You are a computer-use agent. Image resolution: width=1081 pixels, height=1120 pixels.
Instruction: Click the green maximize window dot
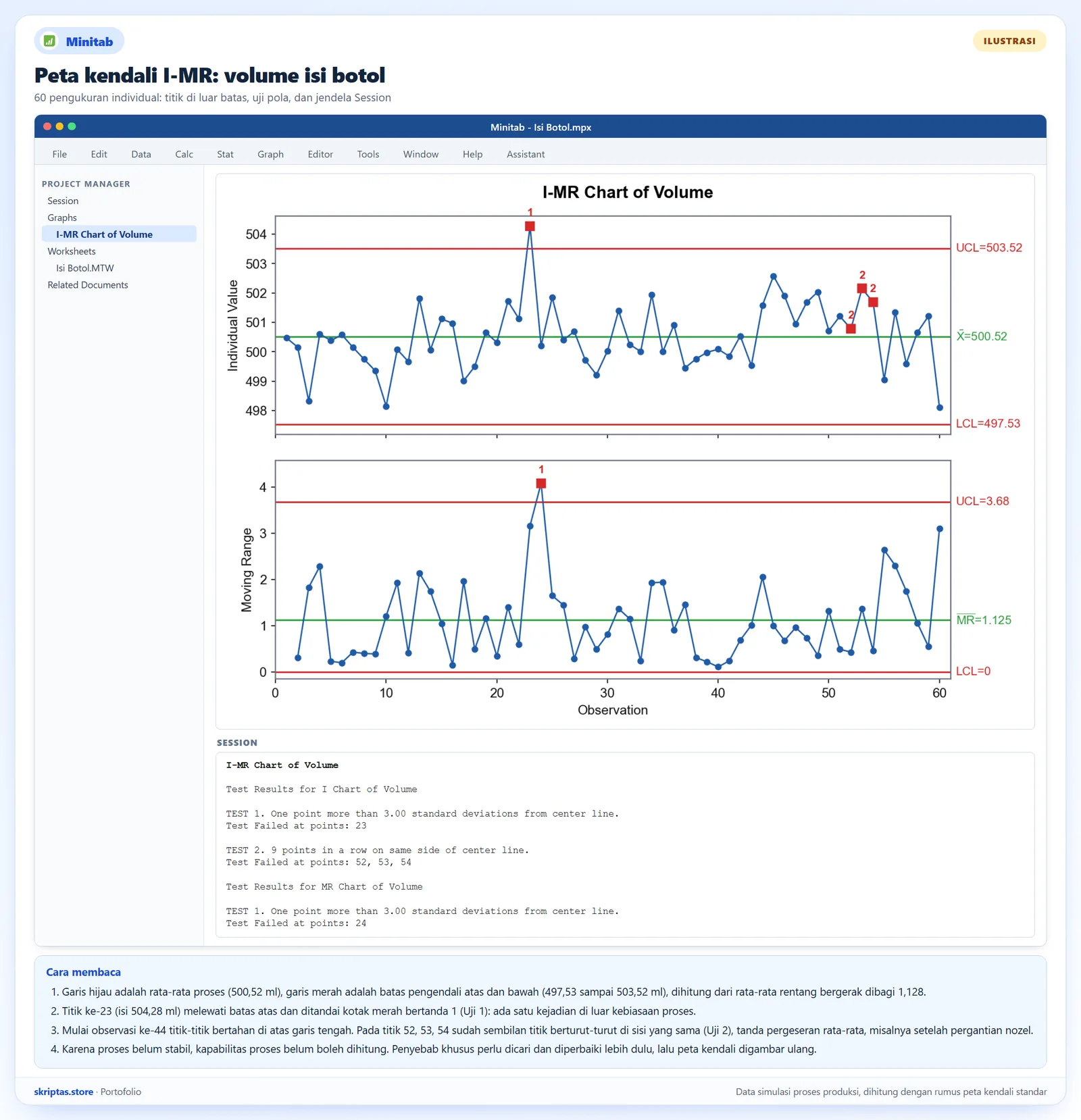click(72, 126)
